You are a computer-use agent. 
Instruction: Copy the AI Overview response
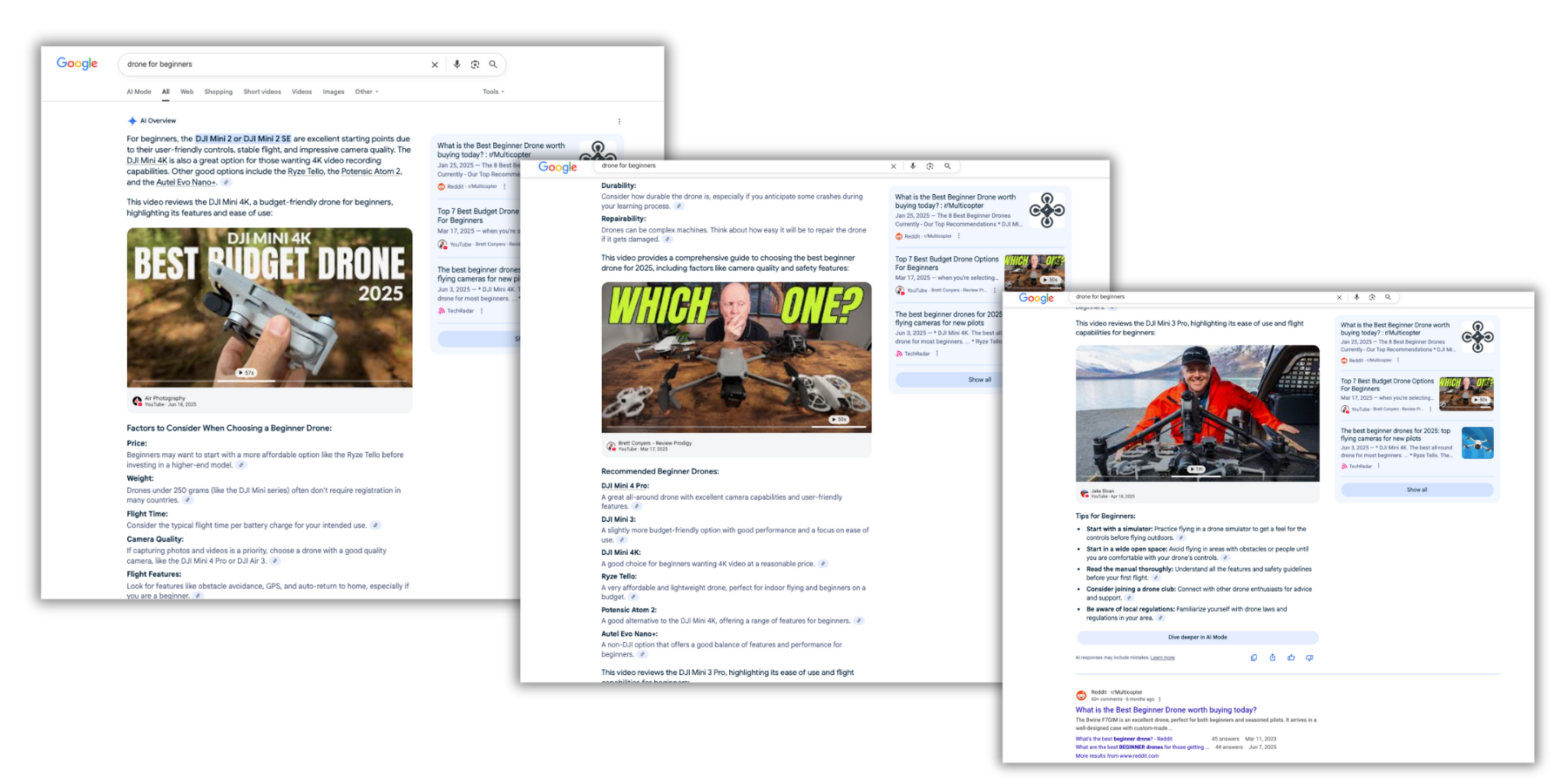[x=1254, y=658]
